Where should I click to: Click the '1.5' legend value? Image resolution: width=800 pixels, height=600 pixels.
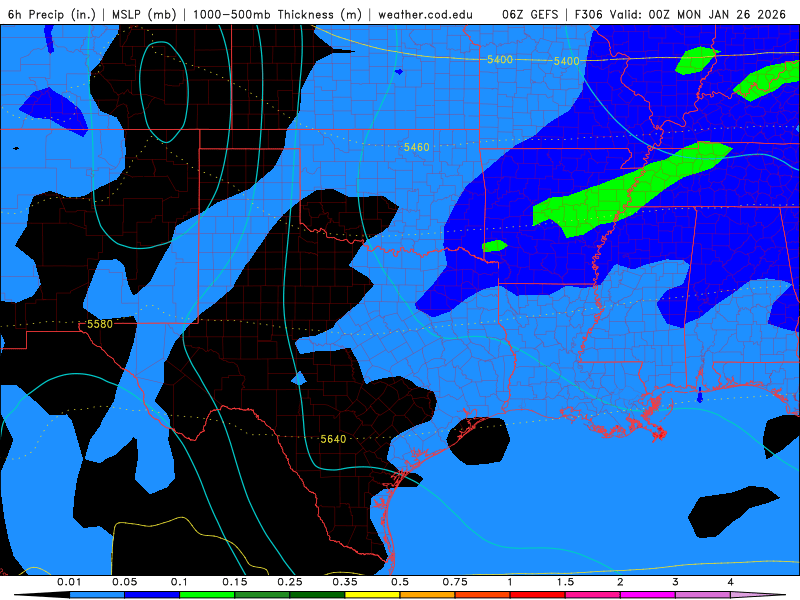[x=565, y=582]
